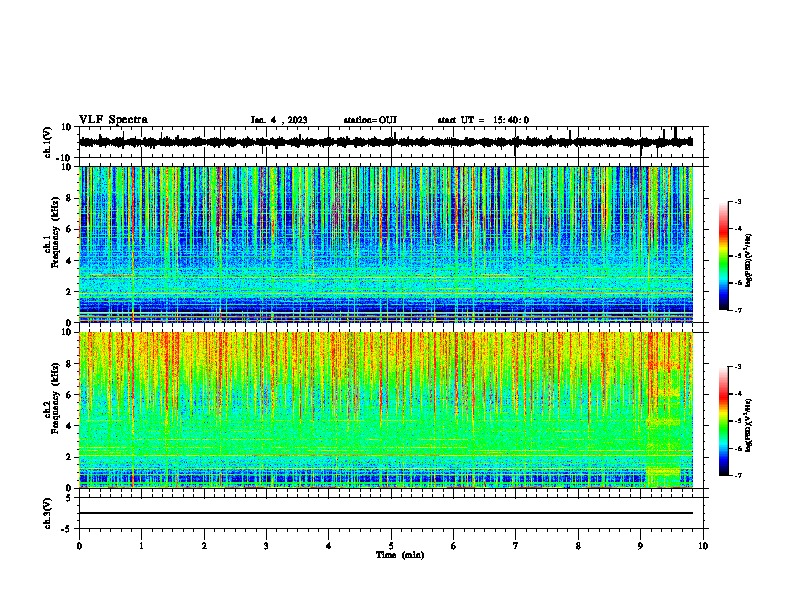
Task: Click the "6" kHz tick on ch.2 spectrogram axis
Action: [x=69, y=395]
